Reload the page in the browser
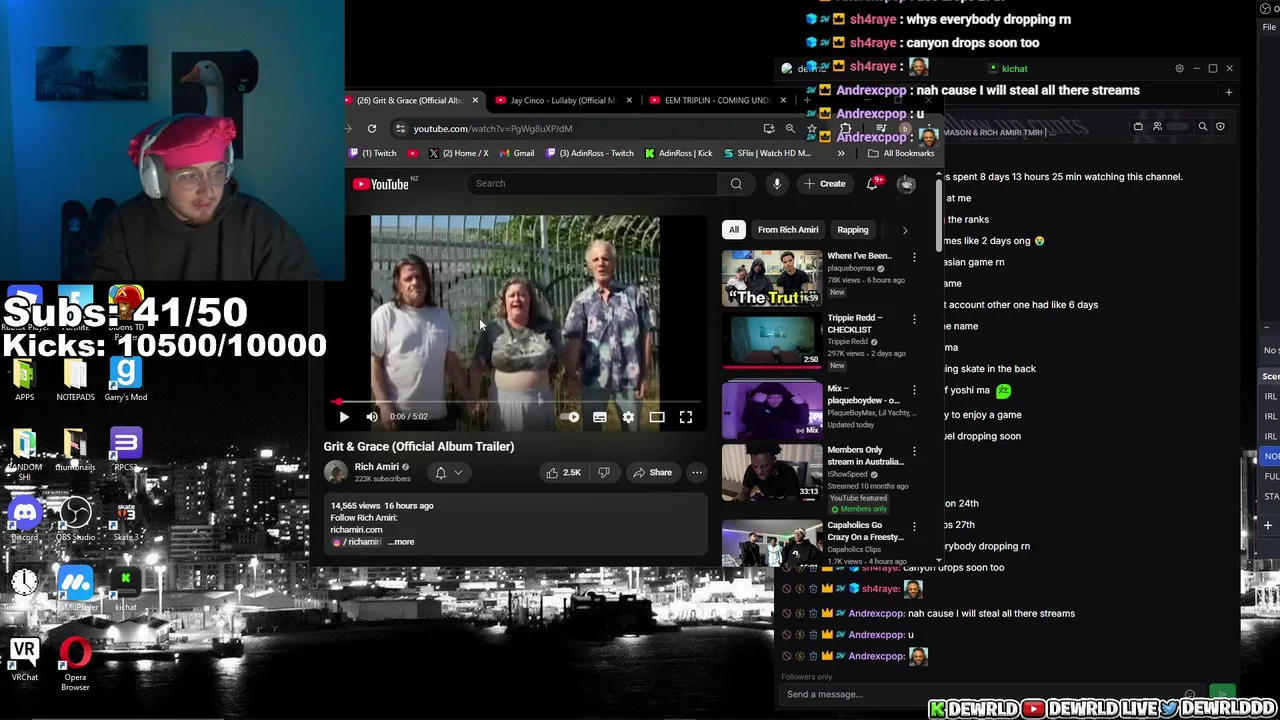Viewport: 1280px width, 720px height. pos(372,128)
